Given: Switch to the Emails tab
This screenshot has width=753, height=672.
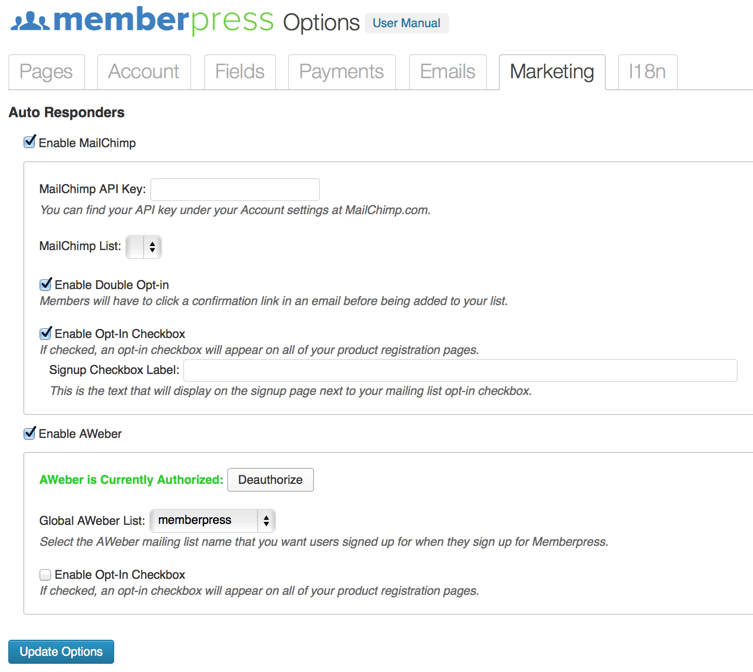Looking at the screenshot, I should (x=447, y=72).
